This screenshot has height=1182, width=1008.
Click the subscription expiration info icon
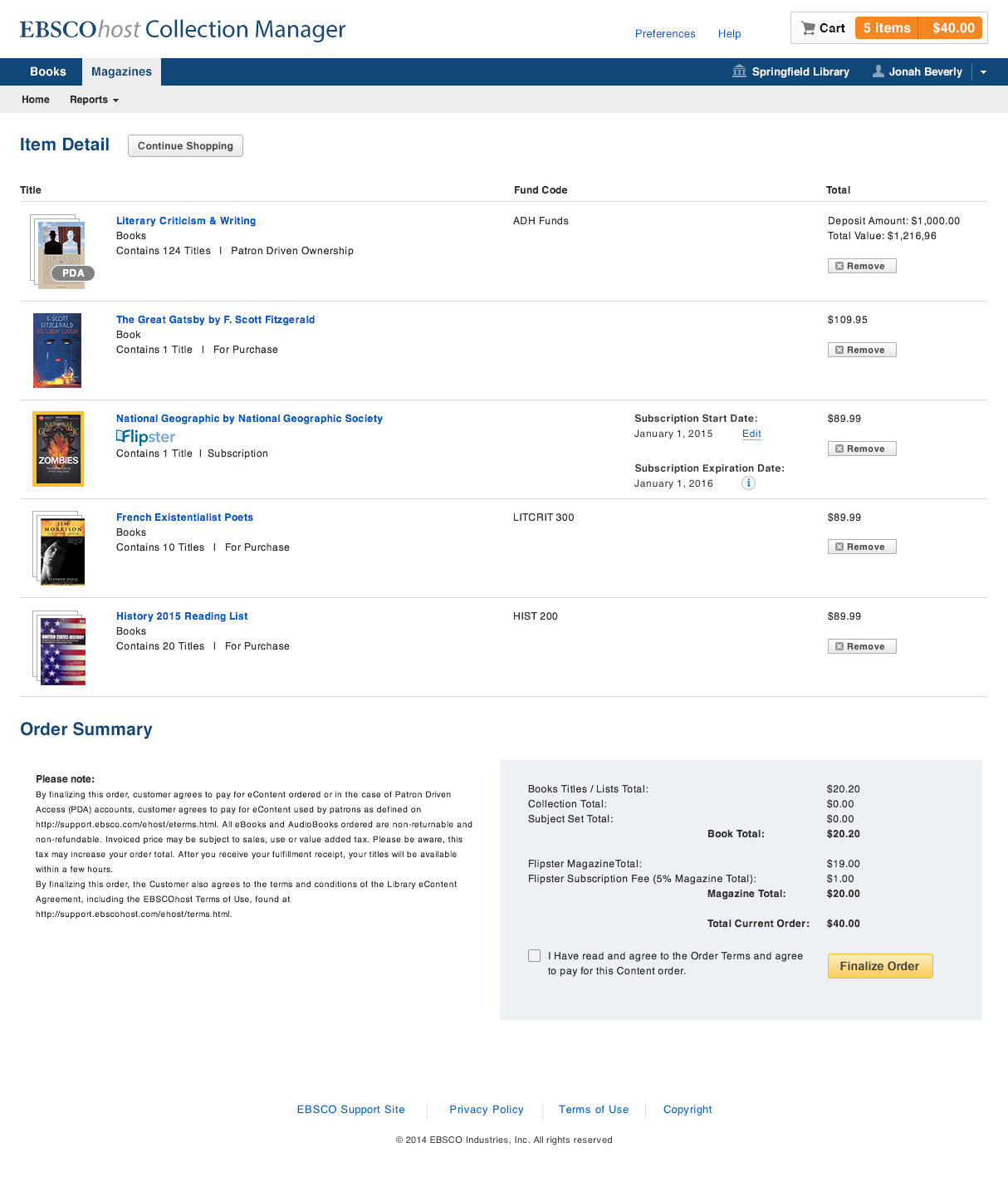(x=748, y=483)
